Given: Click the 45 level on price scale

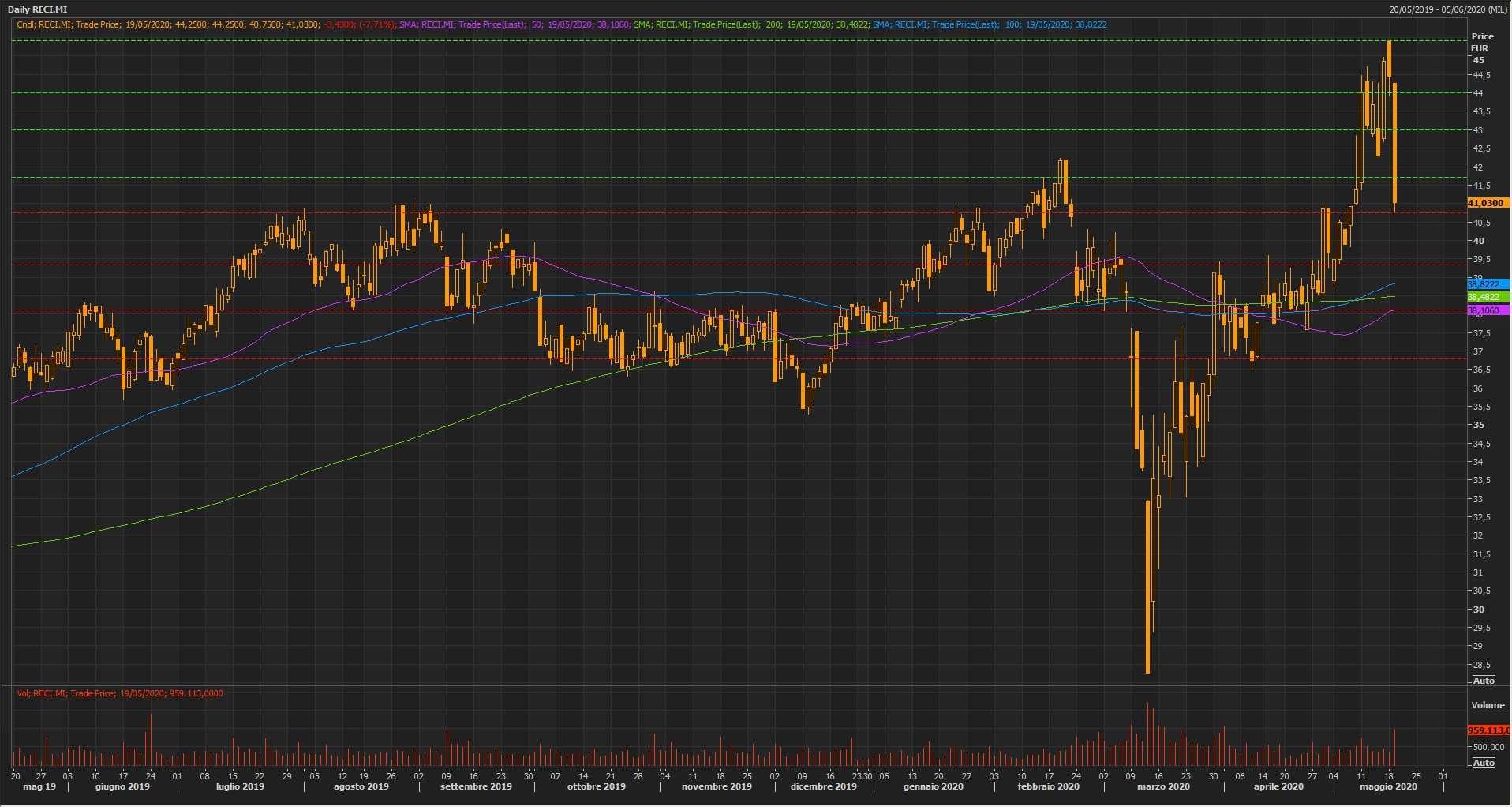Looking at the screenshot, I should (x=1478, y=60).
